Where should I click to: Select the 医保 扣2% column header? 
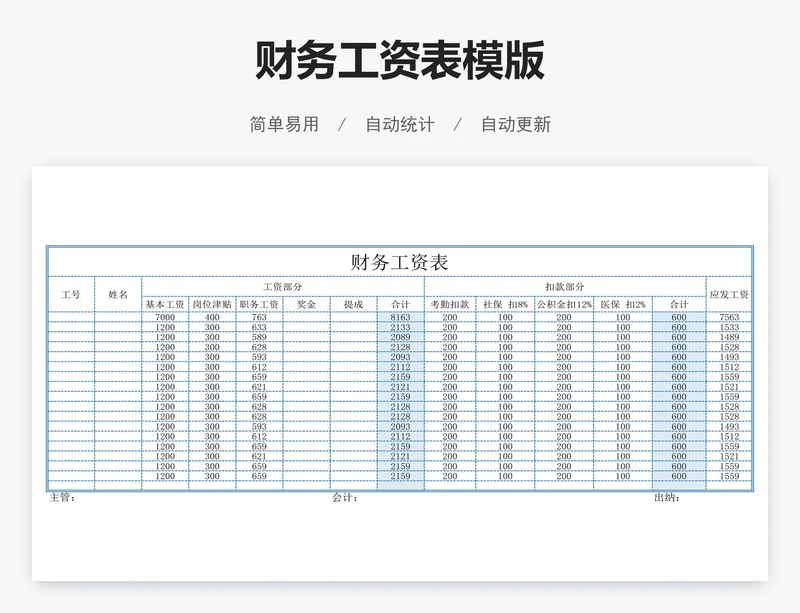pos(623,304)
